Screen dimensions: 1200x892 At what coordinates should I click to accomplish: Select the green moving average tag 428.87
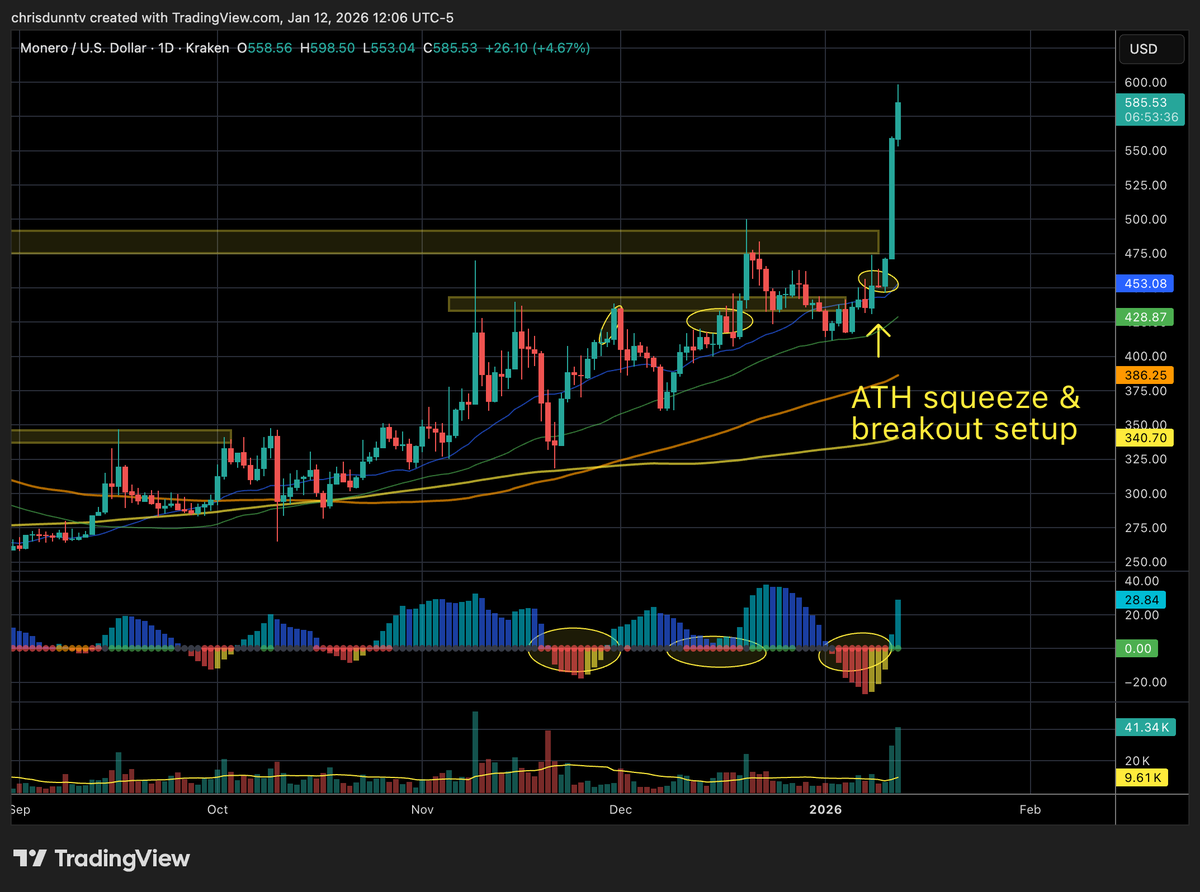(1145, 317)
